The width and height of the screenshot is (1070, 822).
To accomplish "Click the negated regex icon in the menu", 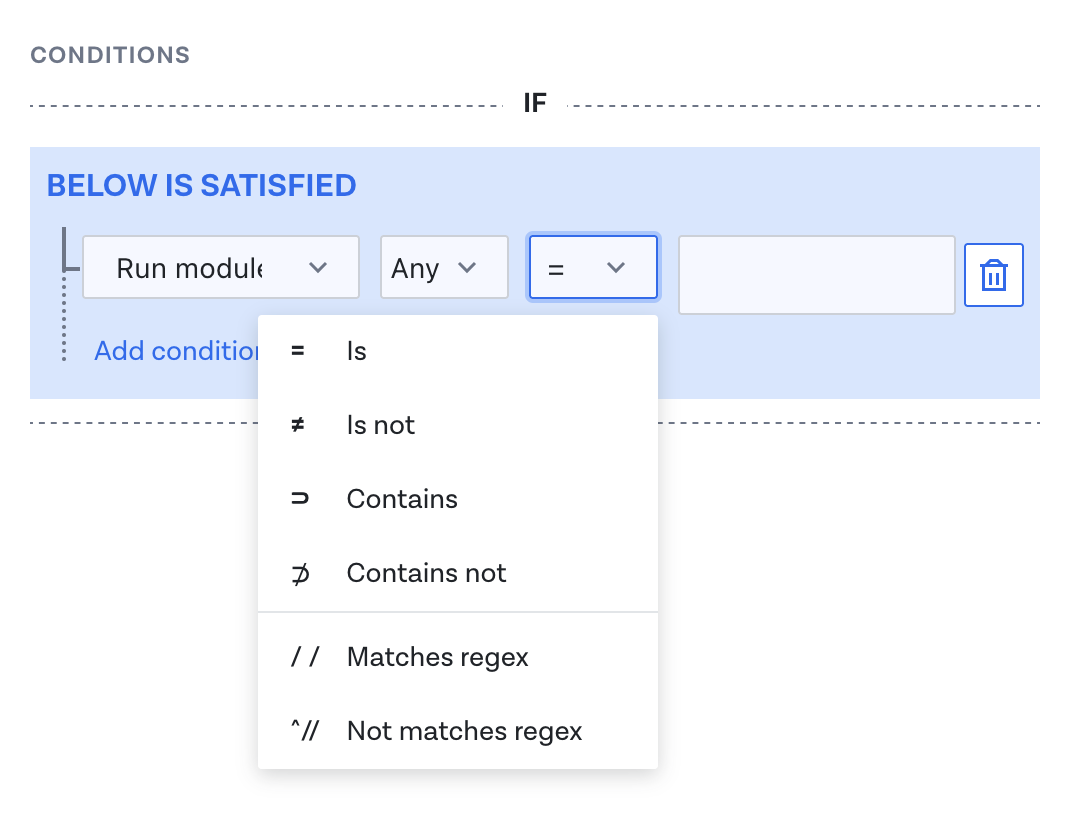I will (x=305, y=731).
